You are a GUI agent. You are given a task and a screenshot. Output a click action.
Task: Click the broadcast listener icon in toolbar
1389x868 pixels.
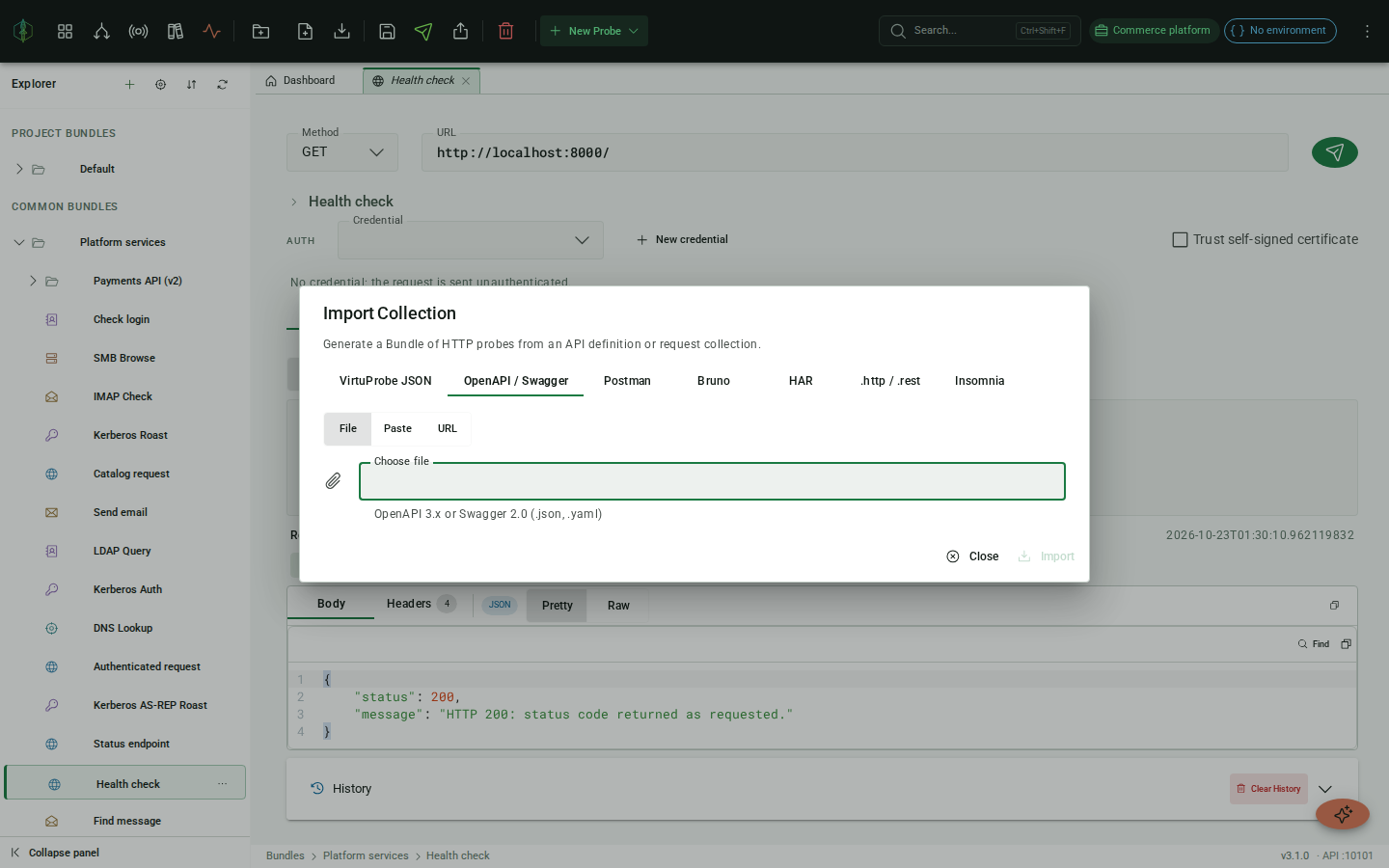pos(138,31)
